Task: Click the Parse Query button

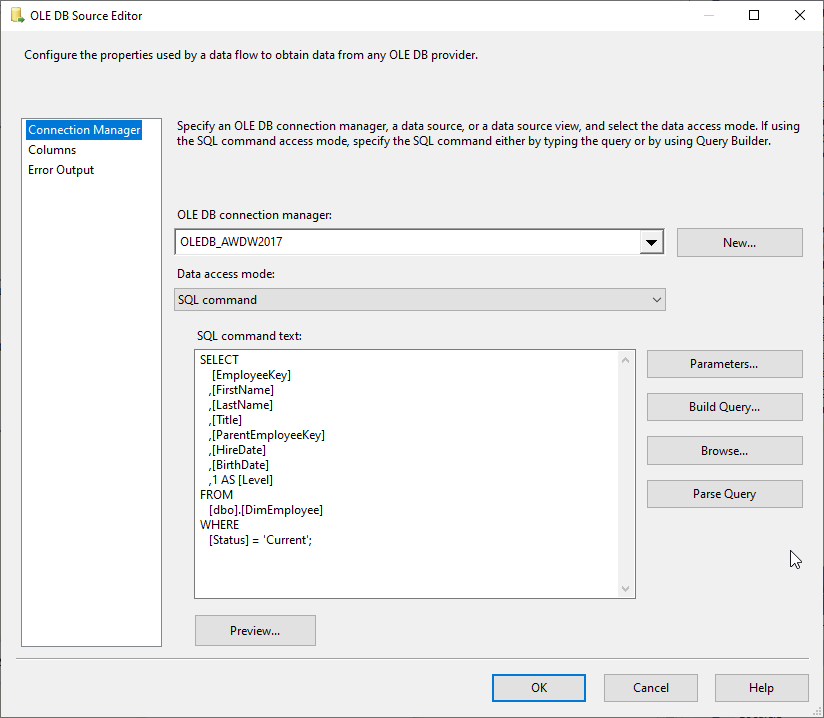Action: pyautogui.click(x=724, y=494)
